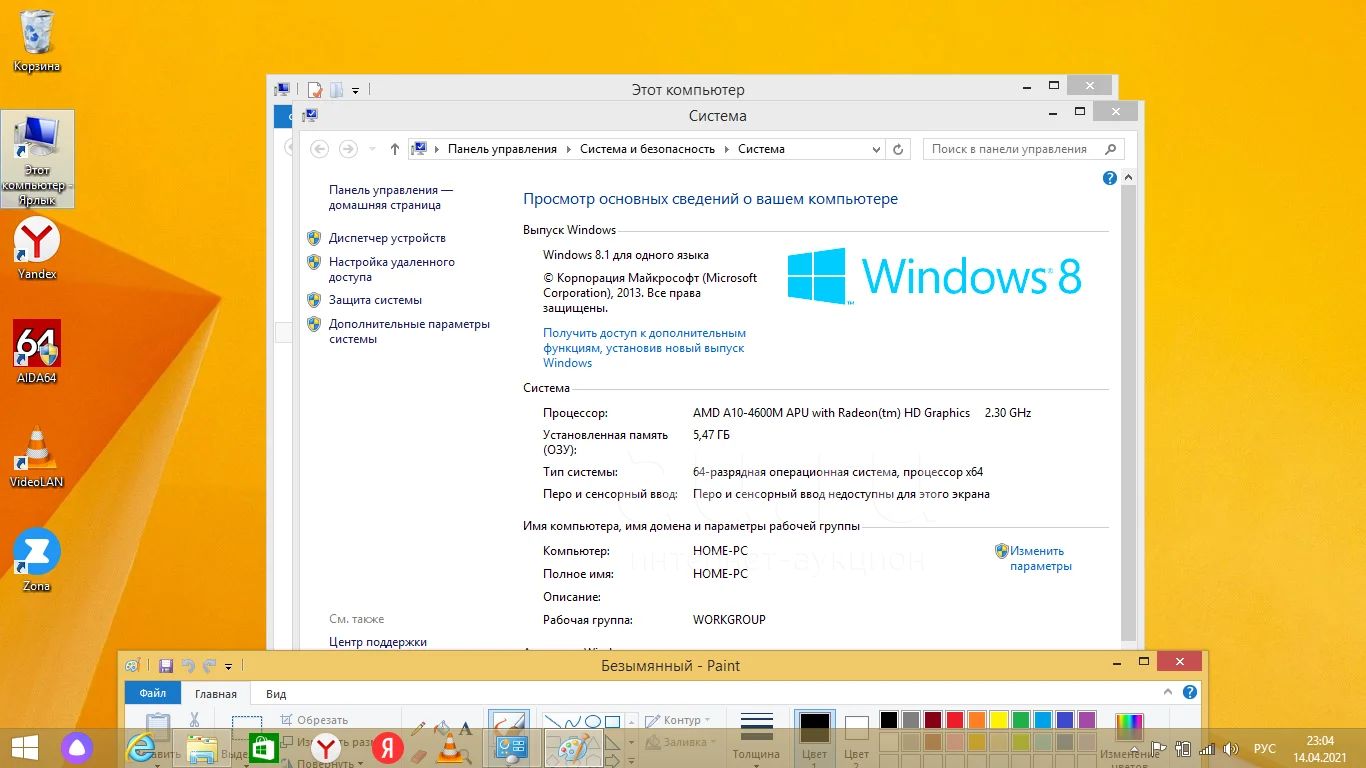Click Save icon in Paint quick access toolbar
Screen dimensions: 1366x768
tap(166, 666)
